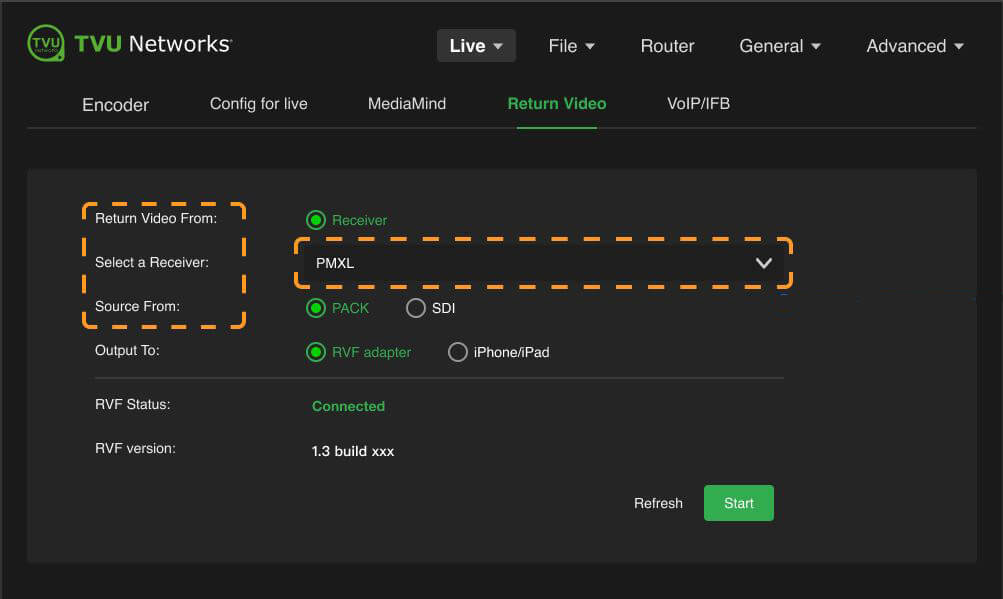The width and height of the screenshot is (1003, 599).
Task: Open the Live dropdown menu
Action: tap(476, 45)
